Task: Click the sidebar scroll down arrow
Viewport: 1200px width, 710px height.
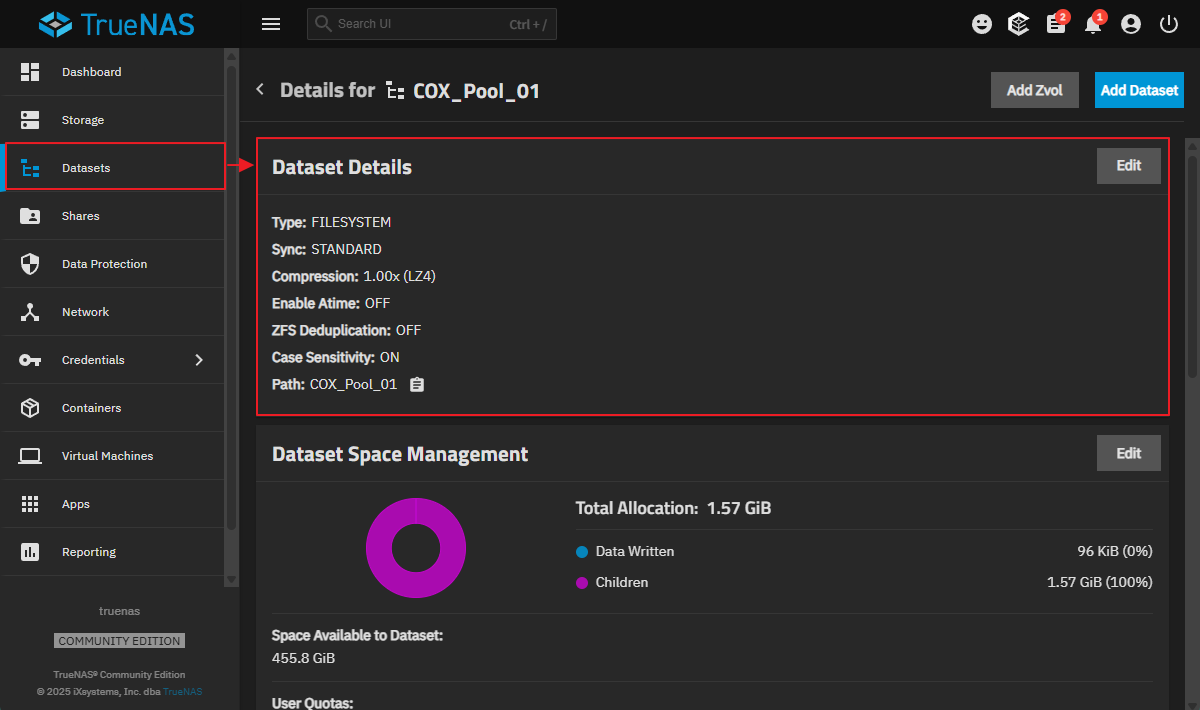Action: (232, 579)
